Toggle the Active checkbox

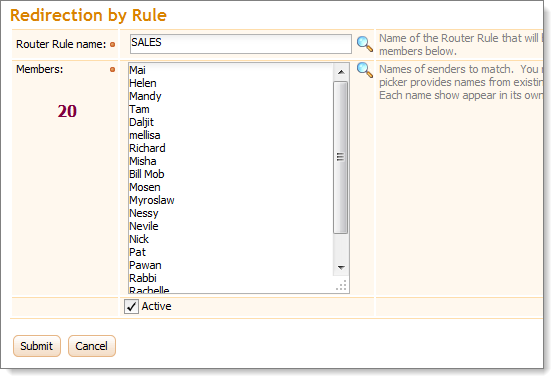pos(131,306)
